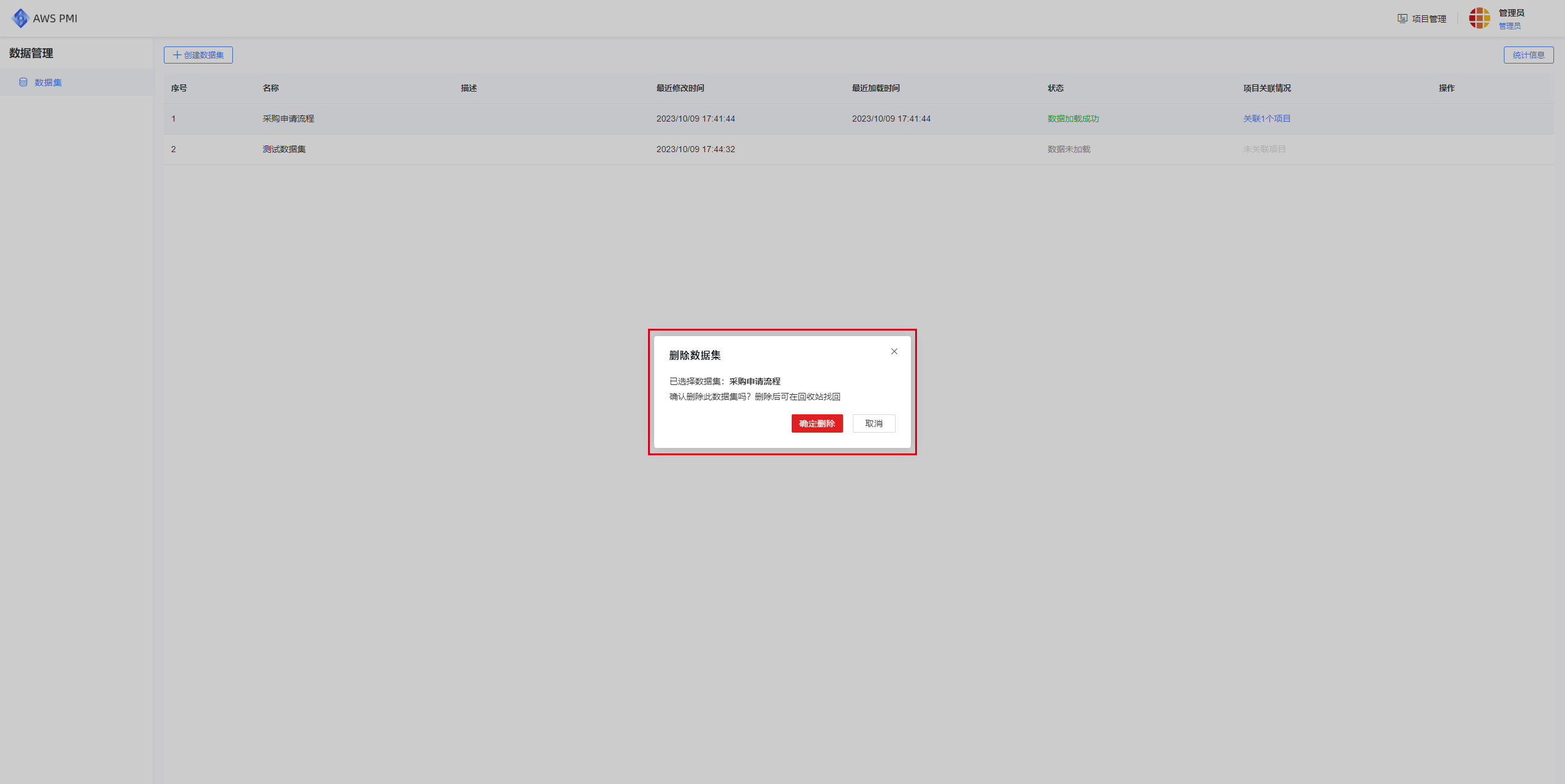Open the 项目管理 icon in header
The height and width of the screenshot is (784, 1565).
click(1402, 18)
